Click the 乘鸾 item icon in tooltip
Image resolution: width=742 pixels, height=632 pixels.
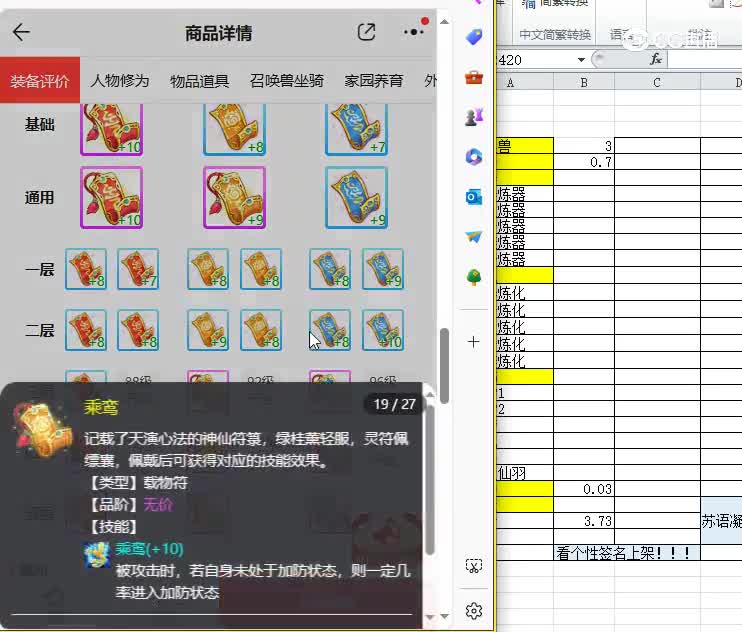coord(43,431)
